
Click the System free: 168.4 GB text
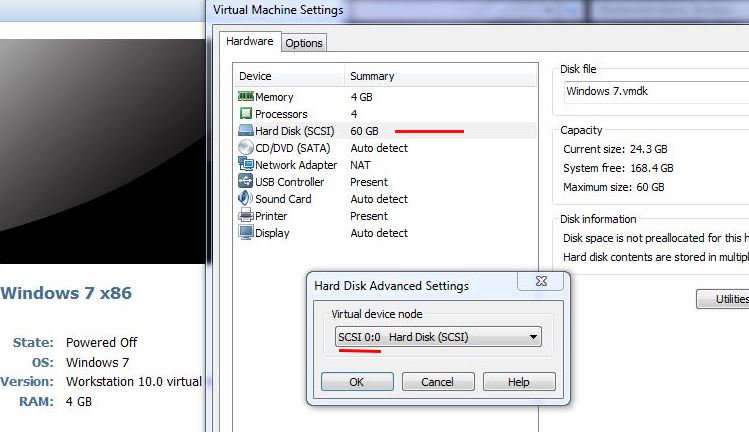point(618,168)
